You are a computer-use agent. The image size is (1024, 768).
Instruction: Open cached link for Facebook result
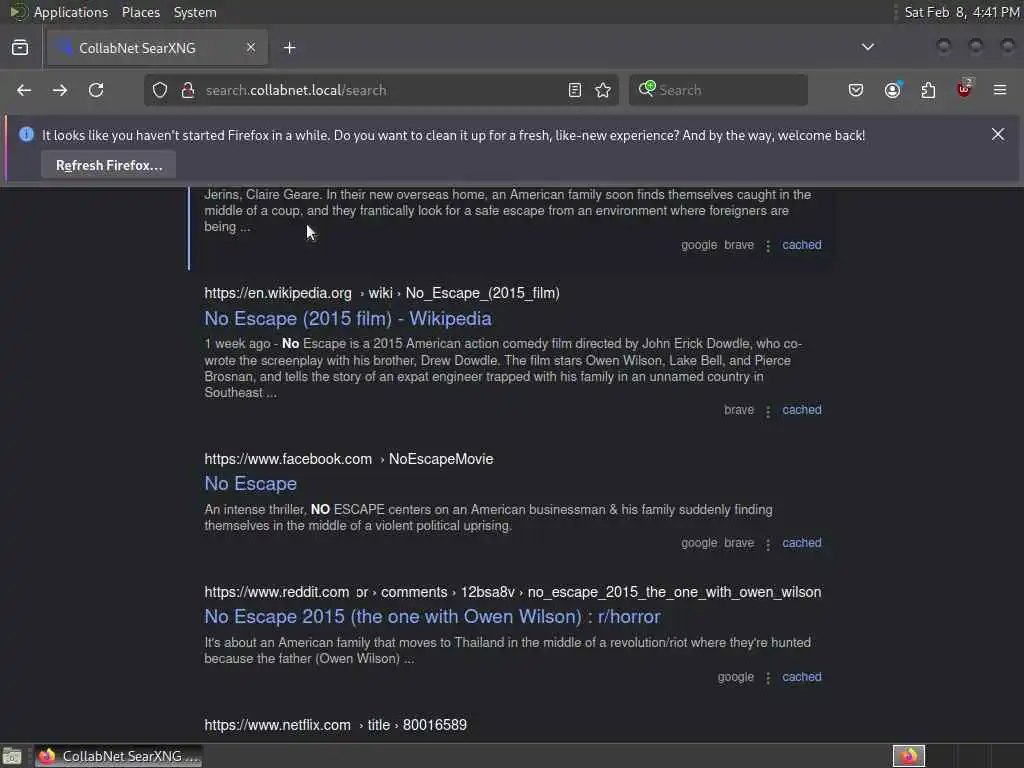tap(802, 543)
